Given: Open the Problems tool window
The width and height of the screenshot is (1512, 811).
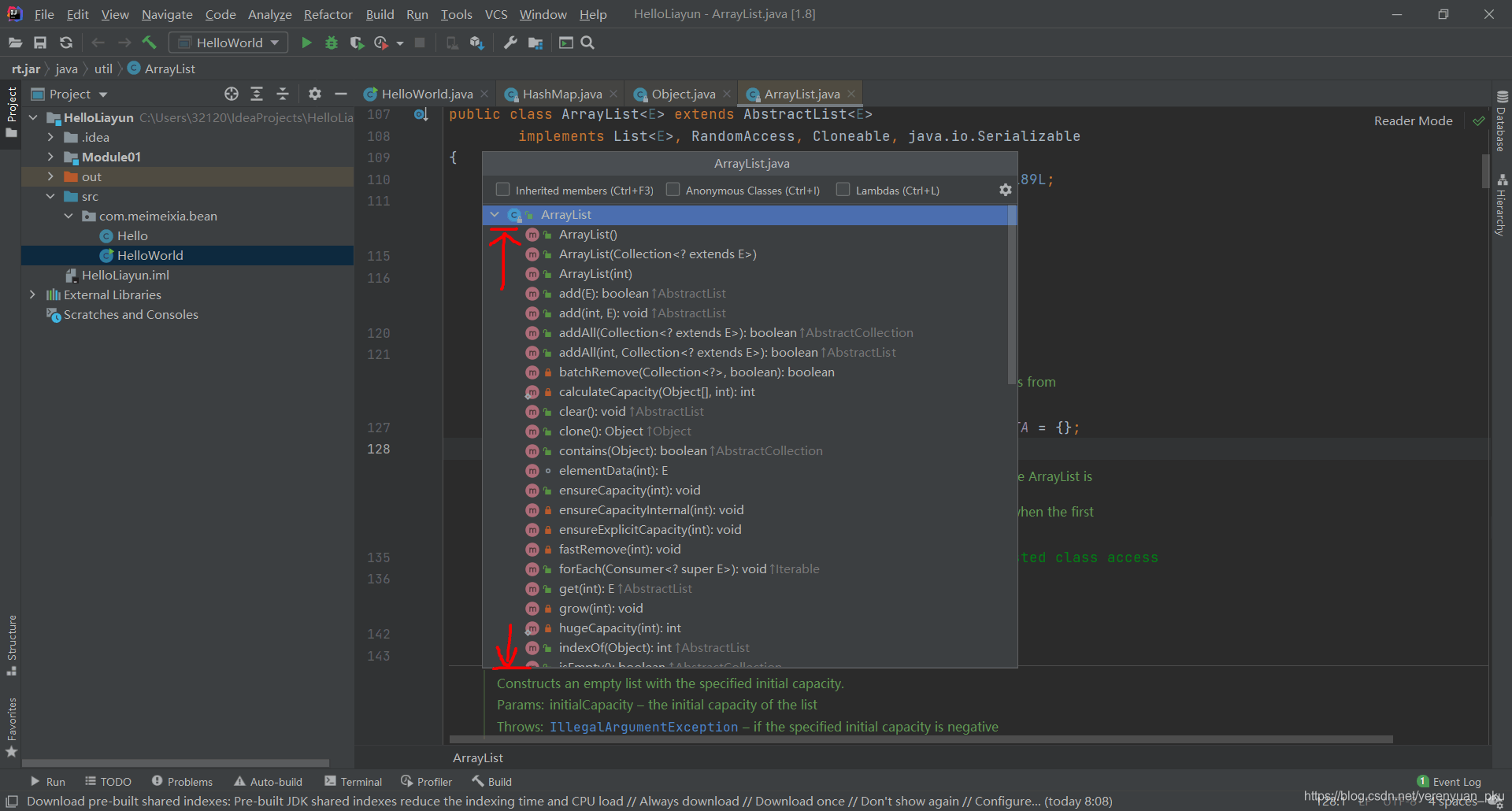Looking at the screenshot, I should pyautogui.click(x=182, y=782).
